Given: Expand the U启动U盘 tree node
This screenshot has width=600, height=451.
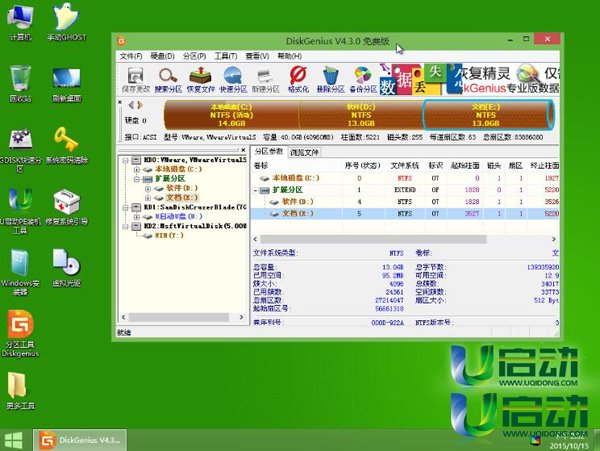Looking at the screenshot, I should tap(137, 217).
